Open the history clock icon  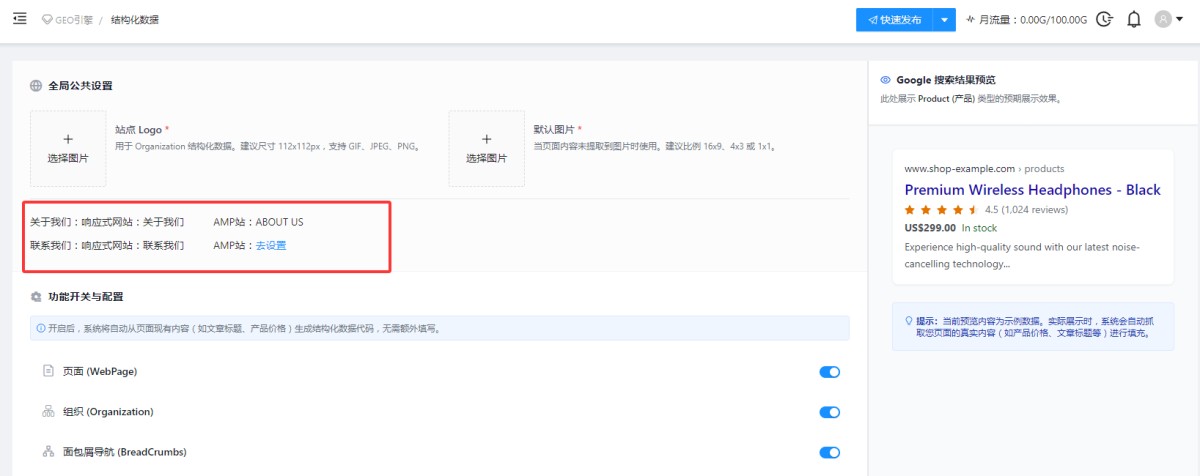(x=1104, y=19)
